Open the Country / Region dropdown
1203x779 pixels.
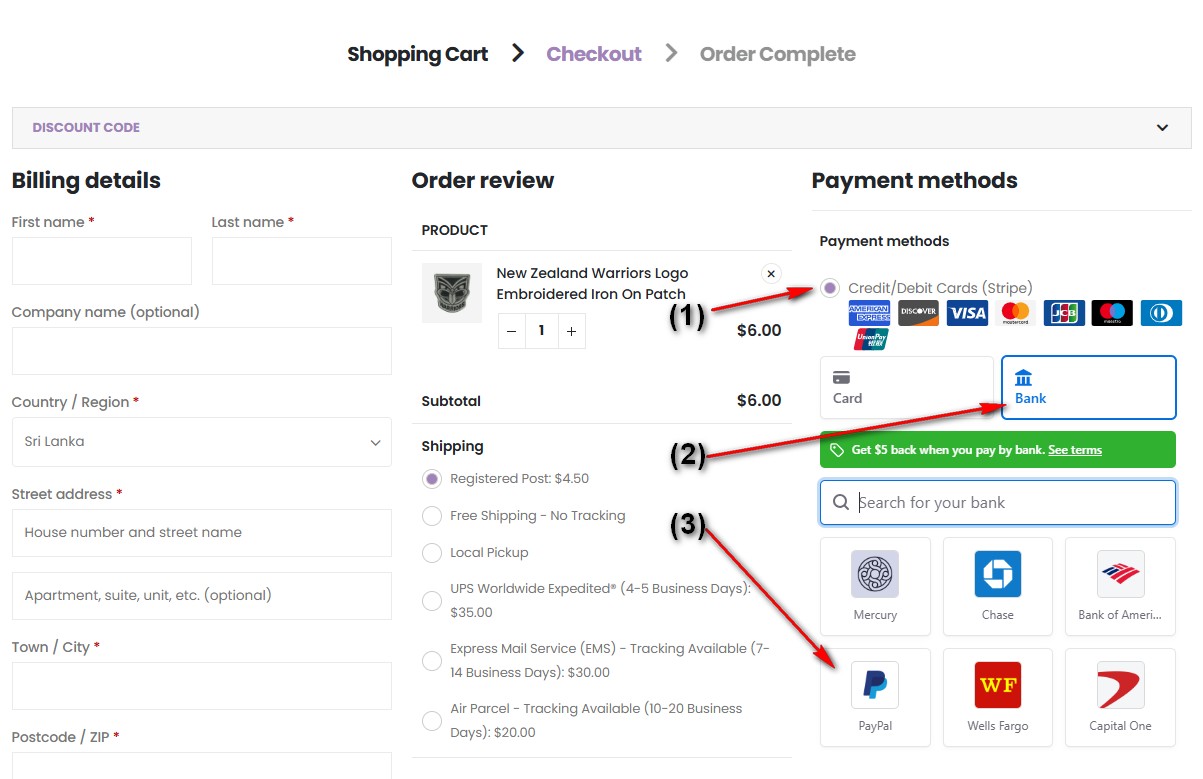pyautogui.click(x=201, y=442)
